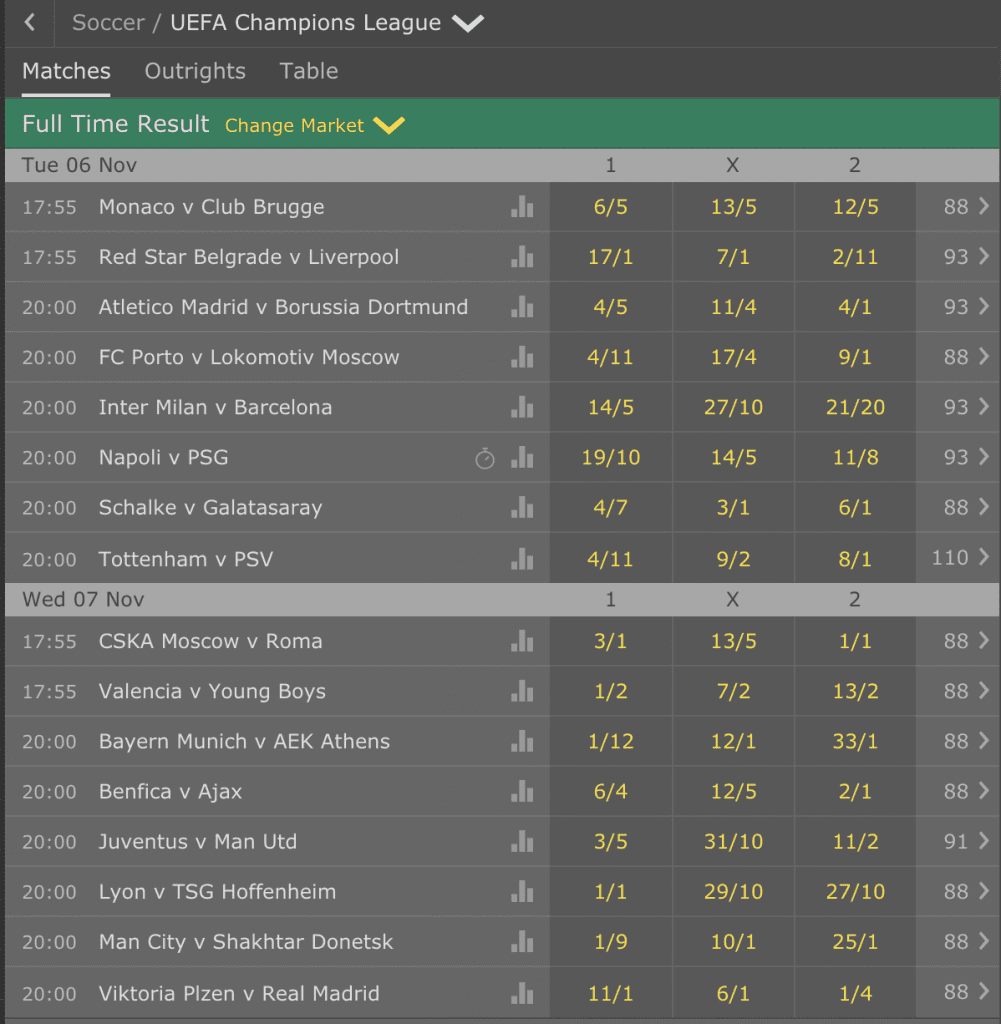Select Man City win odds 1/9

(611, 942)
